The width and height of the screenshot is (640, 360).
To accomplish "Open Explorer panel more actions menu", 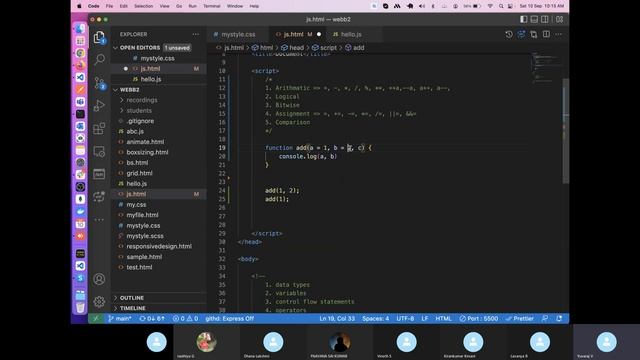I will [x=196, y=34].
